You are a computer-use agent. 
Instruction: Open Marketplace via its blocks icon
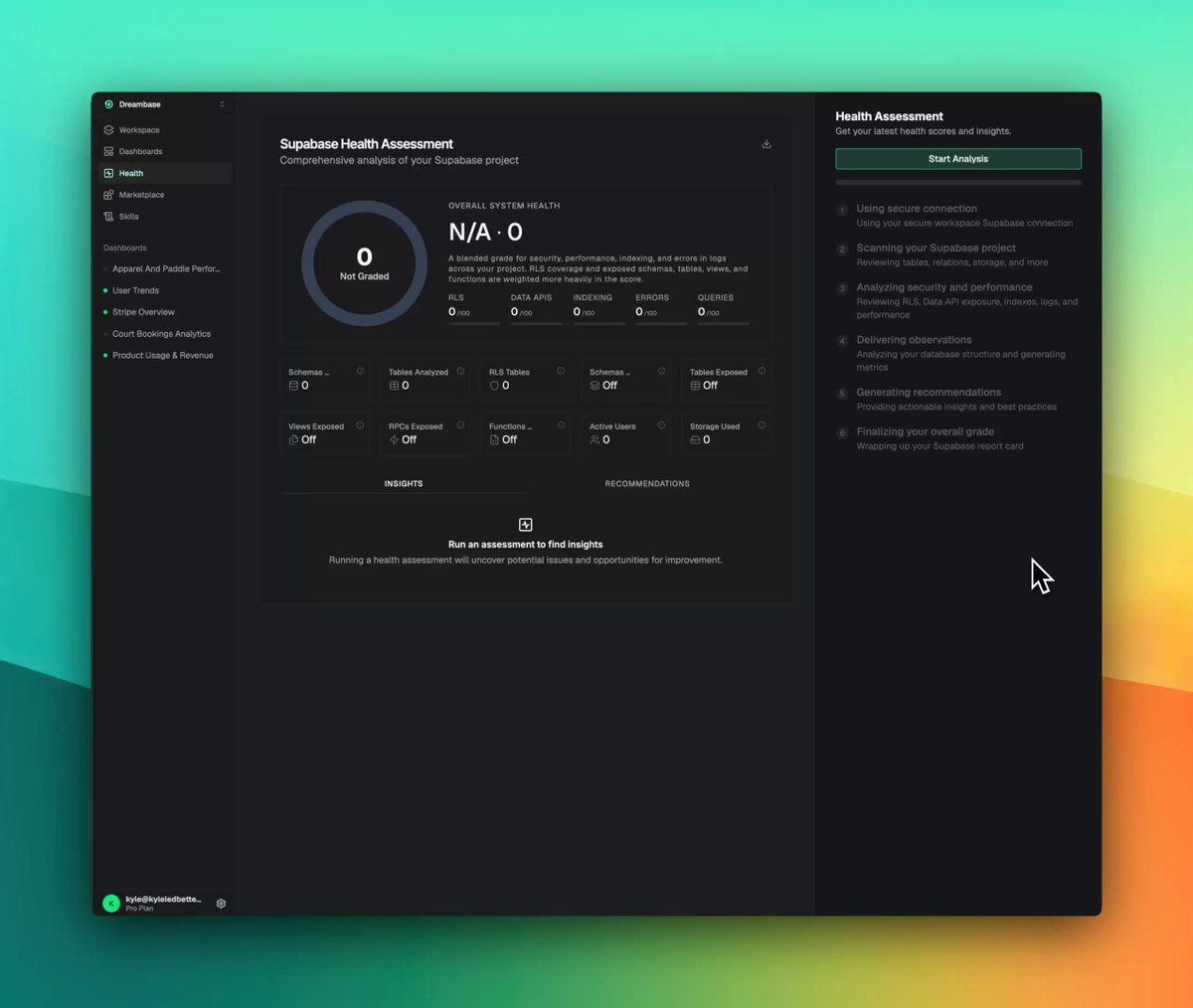(x=108, y=195)
